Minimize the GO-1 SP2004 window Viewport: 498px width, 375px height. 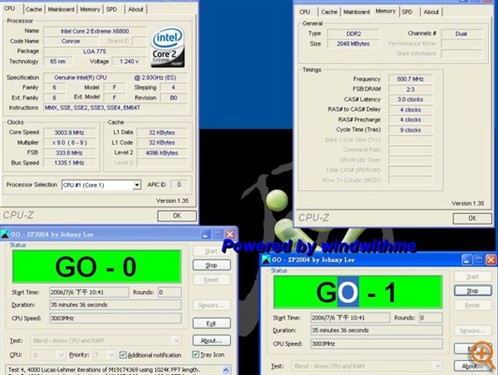click(466, 260)
